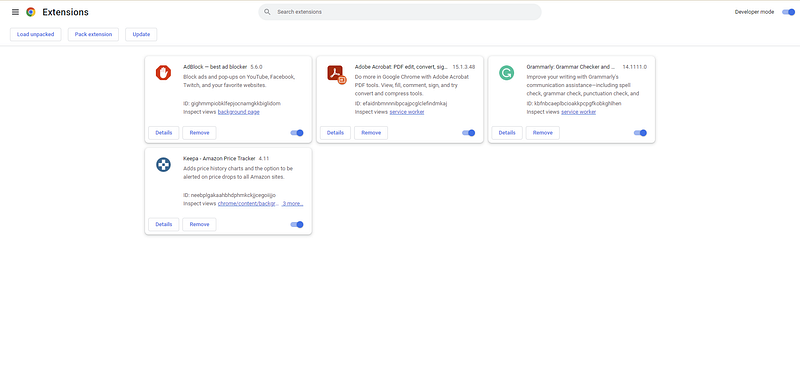The height and width of the screenshot is (384, 800).
Task: Open Details for Grammarly
Action: pos(507,133)
